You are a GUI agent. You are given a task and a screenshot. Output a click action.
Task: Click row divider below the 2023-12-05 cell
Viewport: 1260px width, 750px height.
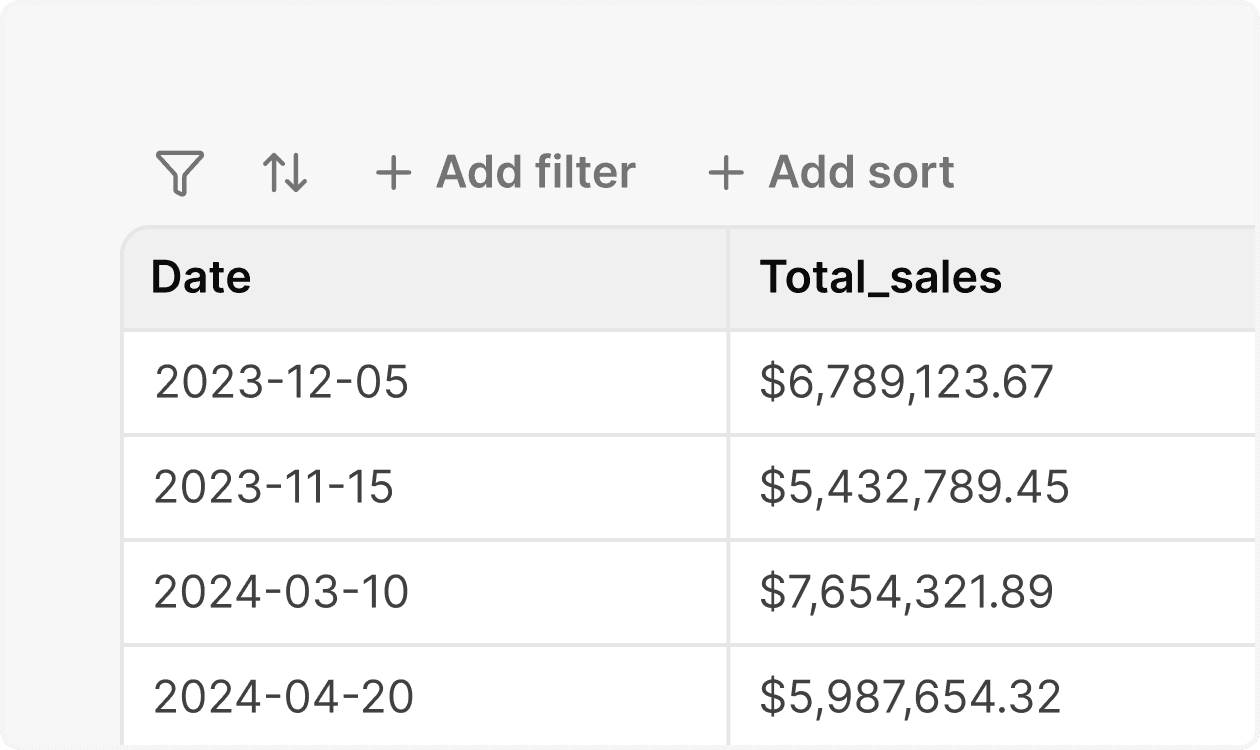click(425, 434)
